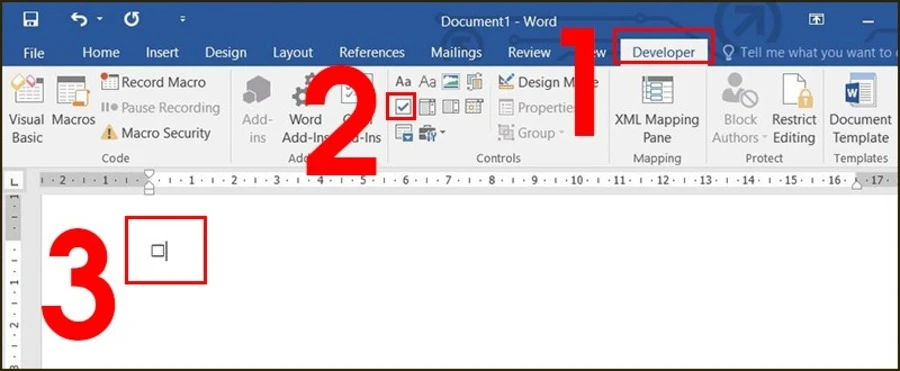900x371 pixels.
Task: Open the File tab
Action: (x=34, y=53)
